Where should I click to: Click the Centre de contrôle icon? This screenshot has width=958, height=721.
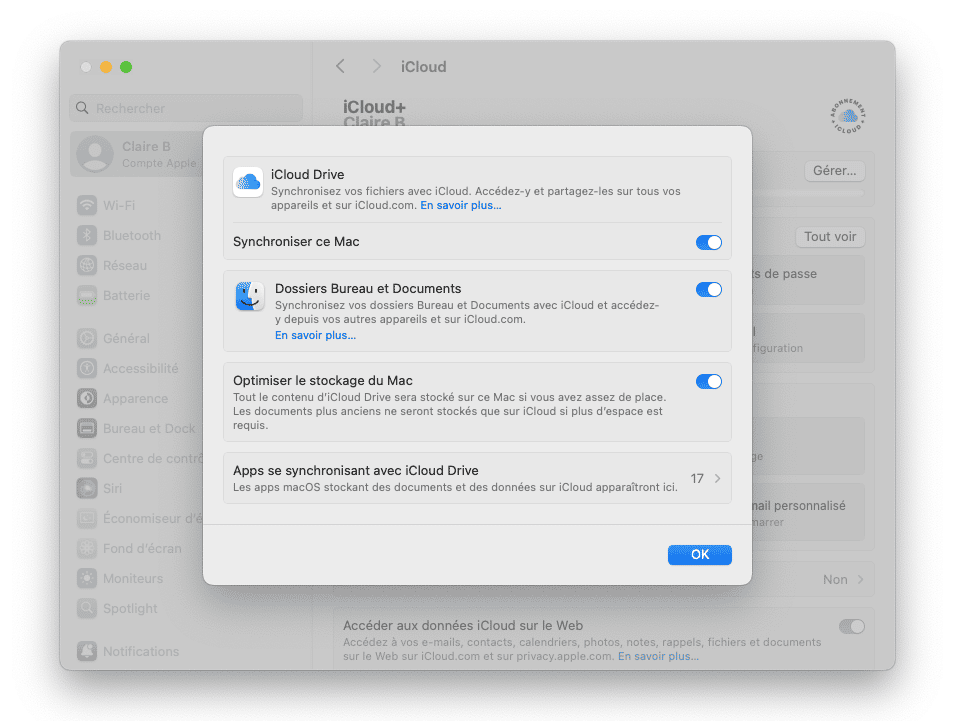tap(87, 458)
